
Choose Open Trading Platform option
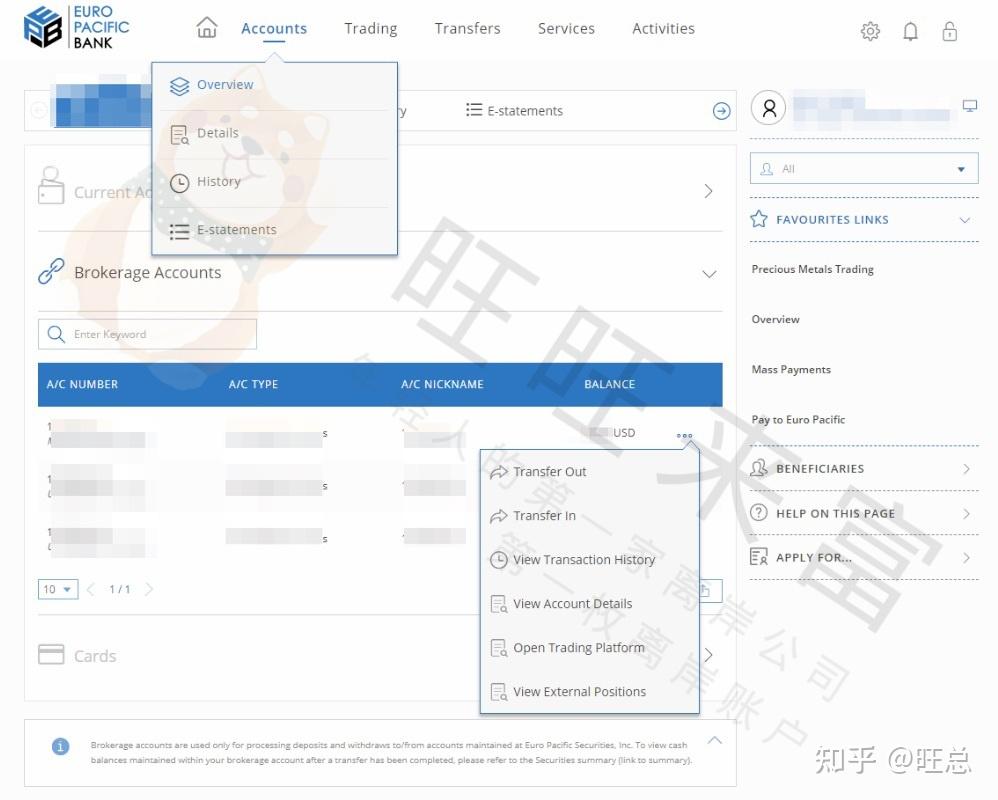589,647
